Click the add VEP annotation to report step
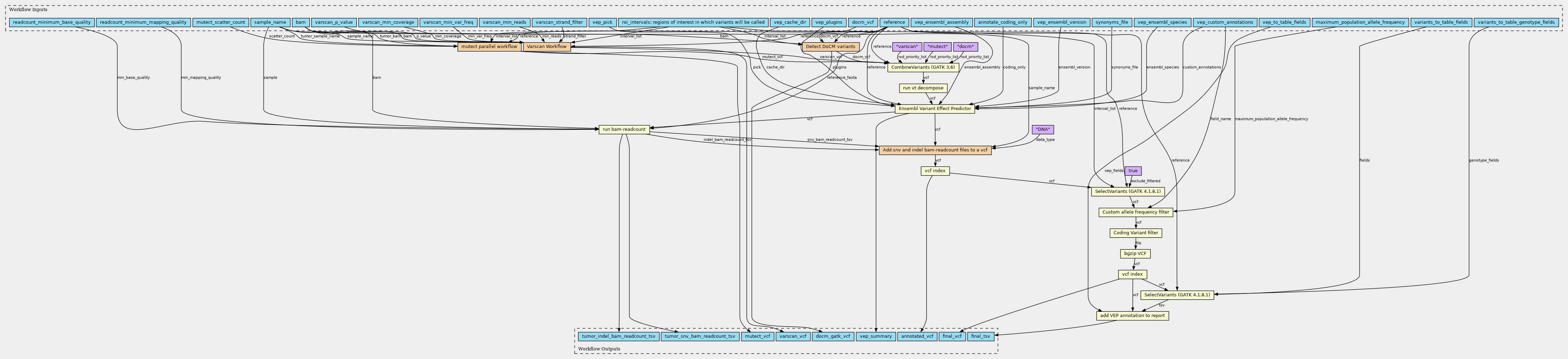 tap(1133, 316)
